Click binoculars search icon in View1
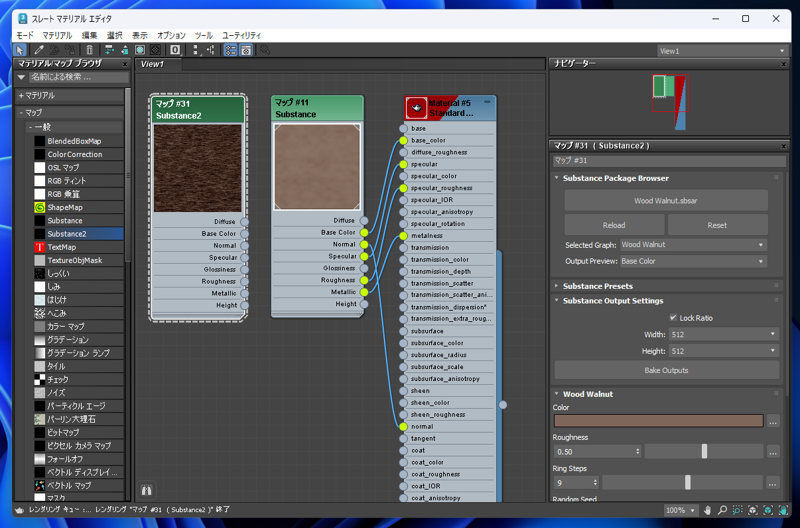 tap(147, 490)
